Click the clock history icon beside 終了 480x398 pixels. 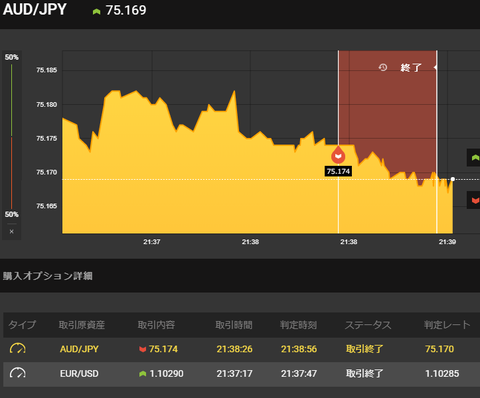[383, 68]
